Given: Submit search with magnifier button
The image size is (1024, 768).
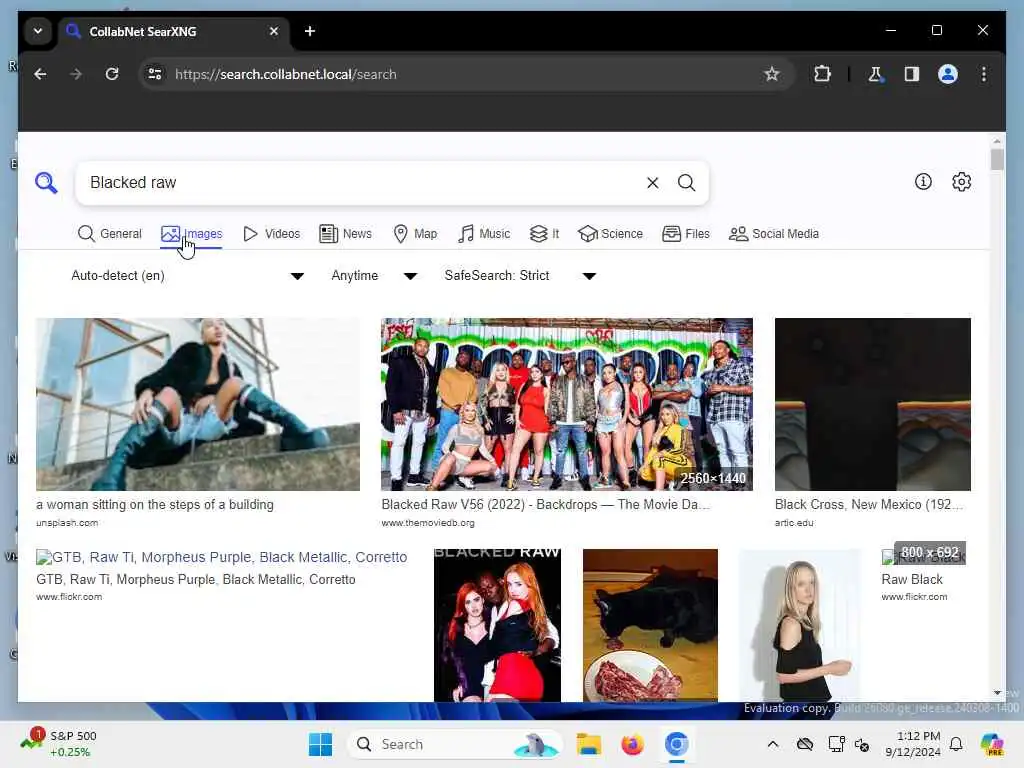Looking at the screenshot, I should (686, 183).
